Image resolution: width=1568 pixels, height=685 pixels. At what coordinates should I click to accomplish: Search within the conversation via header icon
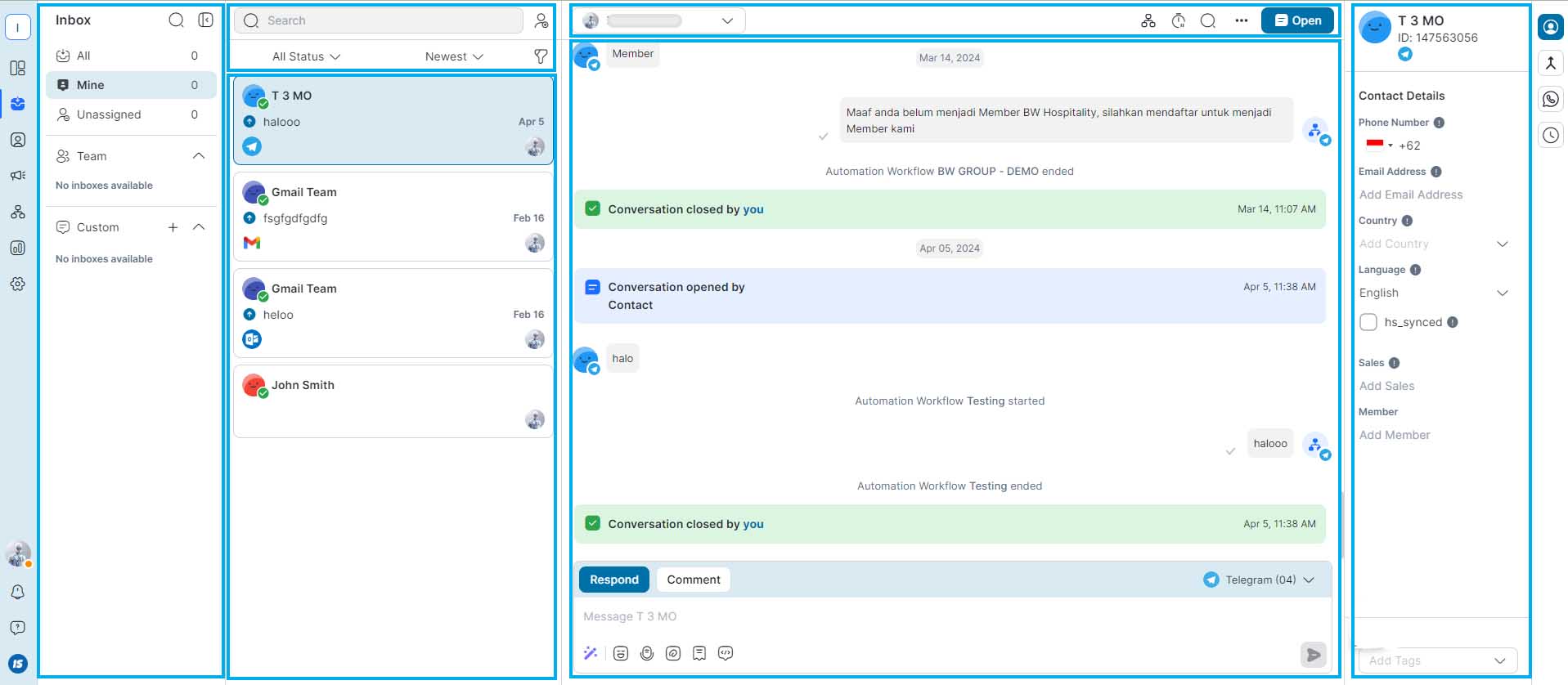point(1208,21)
